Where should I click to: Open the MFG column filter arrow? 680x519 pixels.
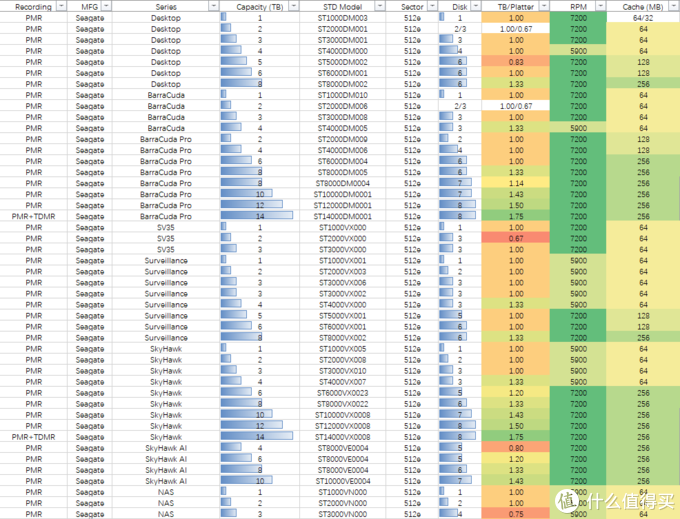click(x=104, y=6)
